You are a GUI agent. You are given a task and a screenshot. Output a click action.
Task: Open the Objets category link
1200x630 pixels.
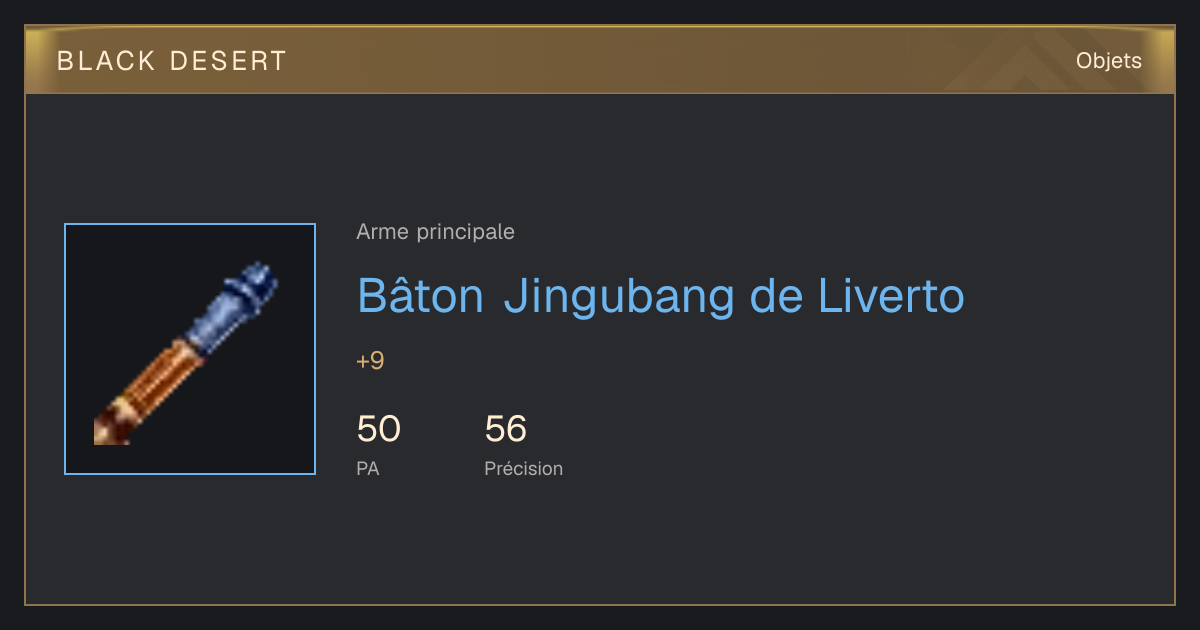(x=1108, y=61)
